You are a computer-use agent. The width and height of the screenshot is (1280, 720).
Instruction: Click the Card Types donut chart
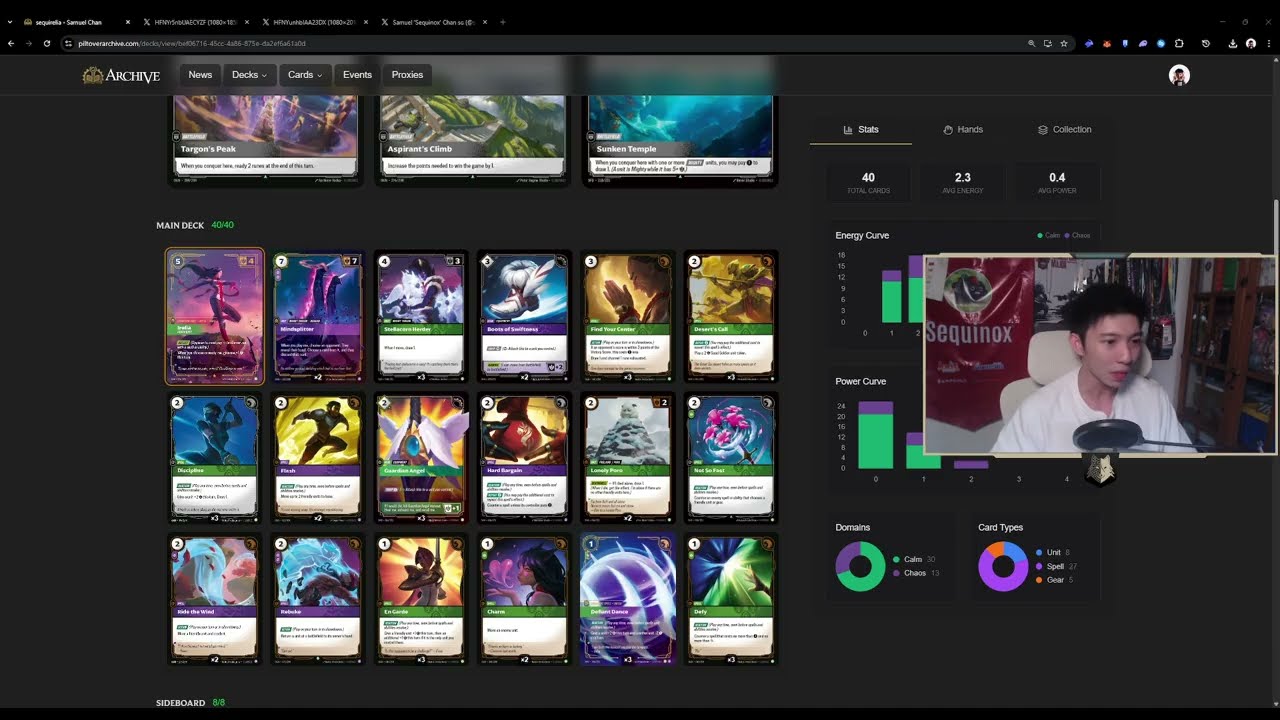1003,566
